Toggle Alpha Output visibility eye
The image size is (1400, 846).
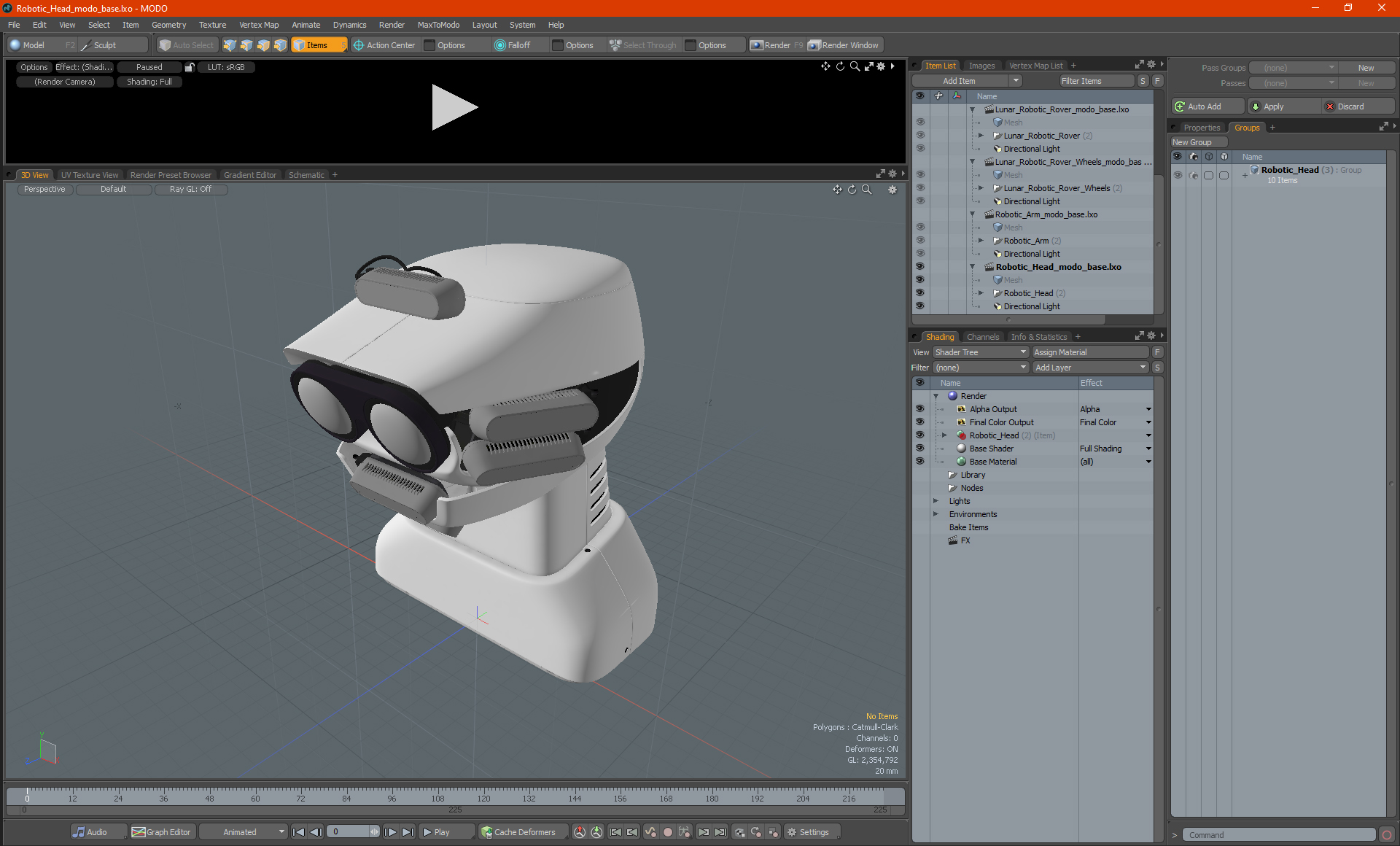919,409
